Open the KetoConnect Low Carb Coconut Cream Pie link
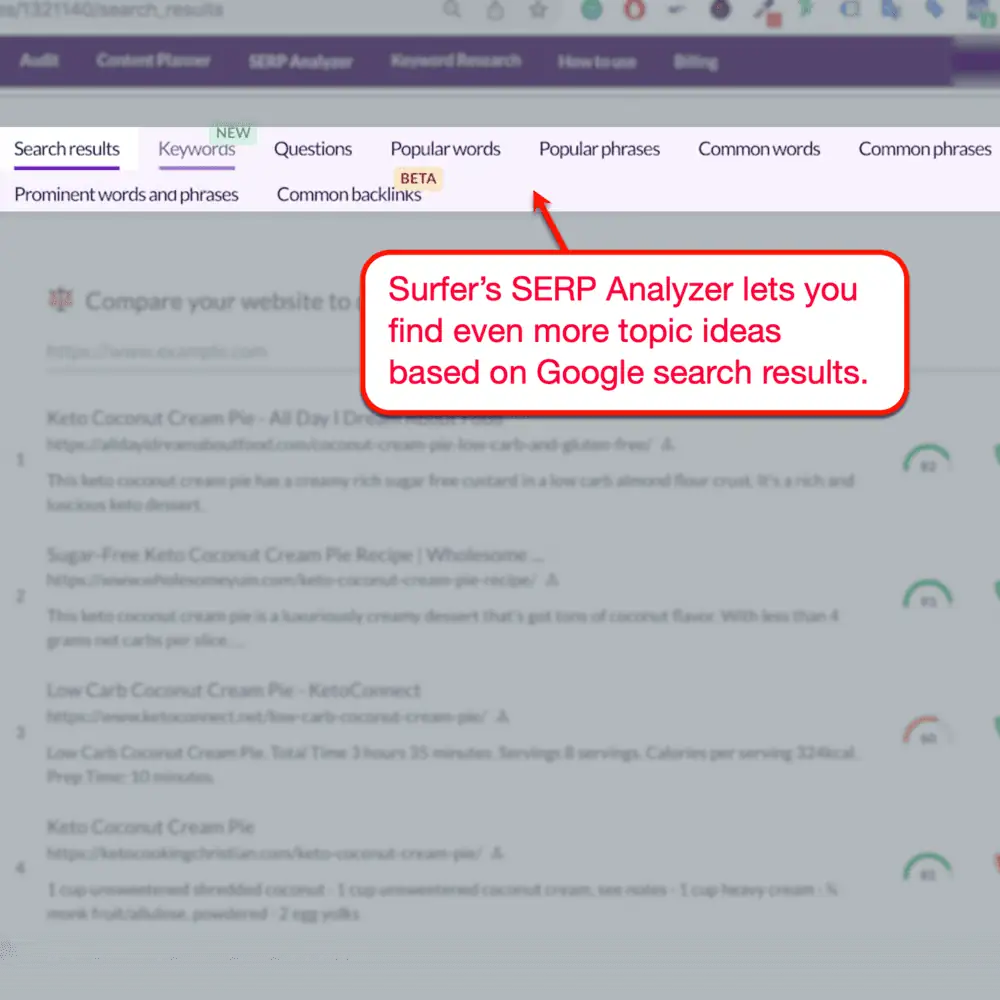Viewport: 1000px width, 1000px height. point(234,690)
